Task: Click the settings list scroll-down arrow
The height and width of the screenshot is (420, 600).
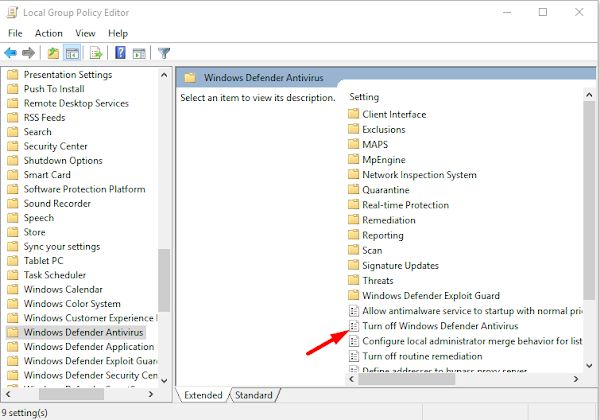Action: pos(589,366)
